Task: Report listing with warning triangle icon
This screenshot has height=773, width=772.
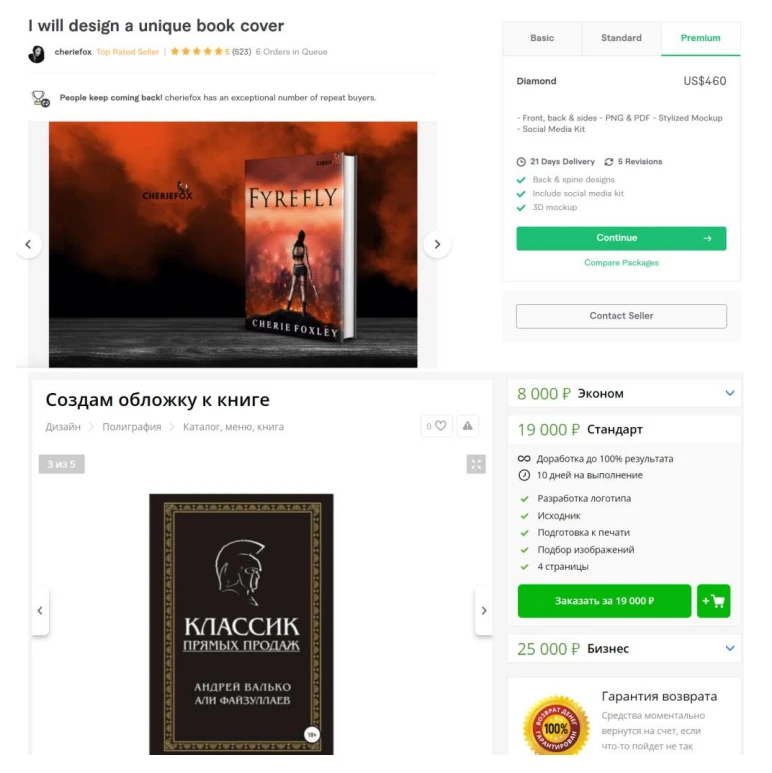Action: click(x=467, y=426)
